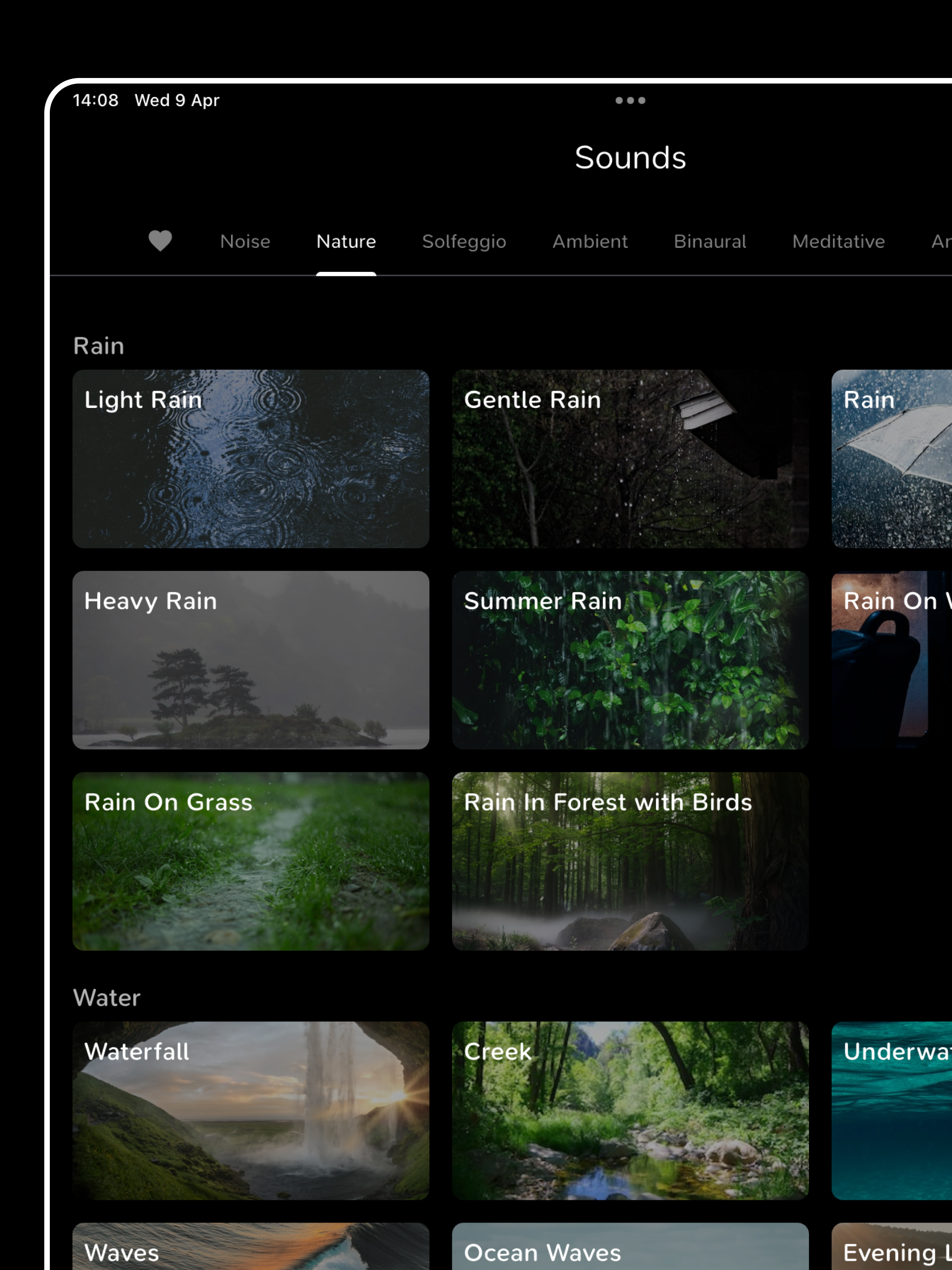Switch to the Noise tab
Viewport: 952px width, 1270px height.
245,241
